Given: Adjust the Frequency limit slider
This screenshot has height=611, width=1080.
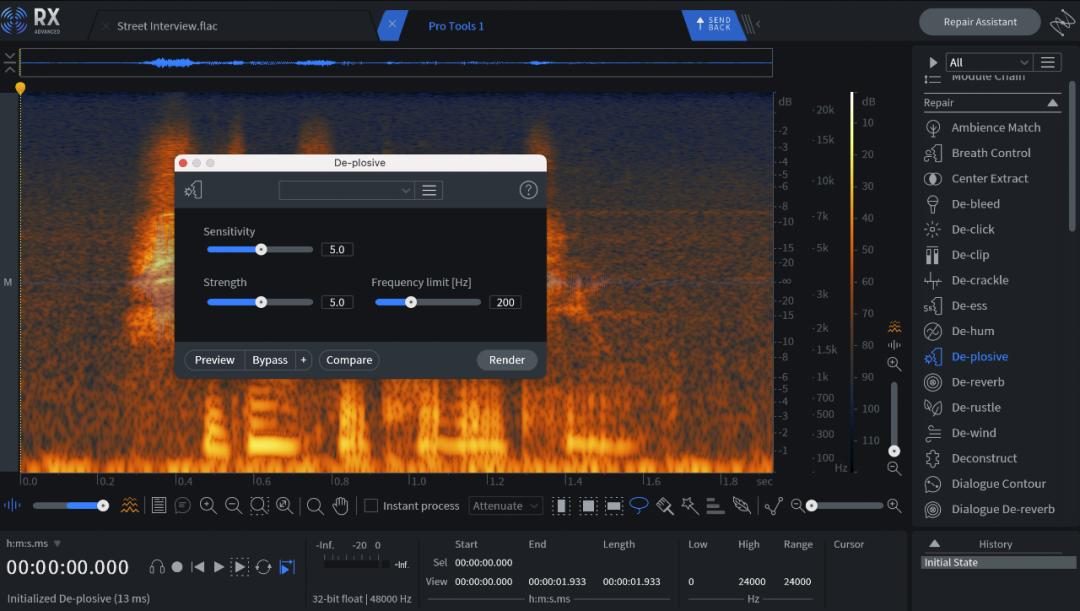Looking at the screenshot, I should pos(427,302).
